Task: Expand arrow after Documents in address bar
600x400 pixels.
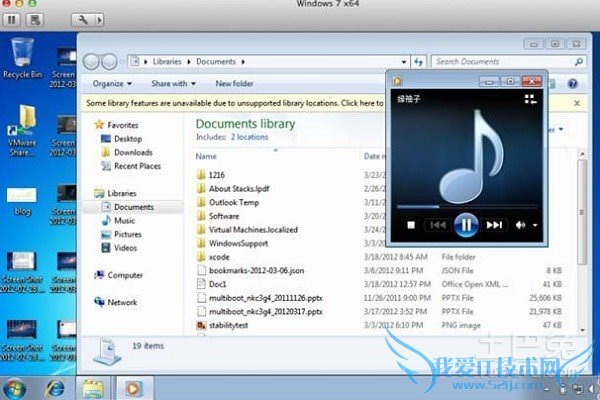Action: [243, 62]
